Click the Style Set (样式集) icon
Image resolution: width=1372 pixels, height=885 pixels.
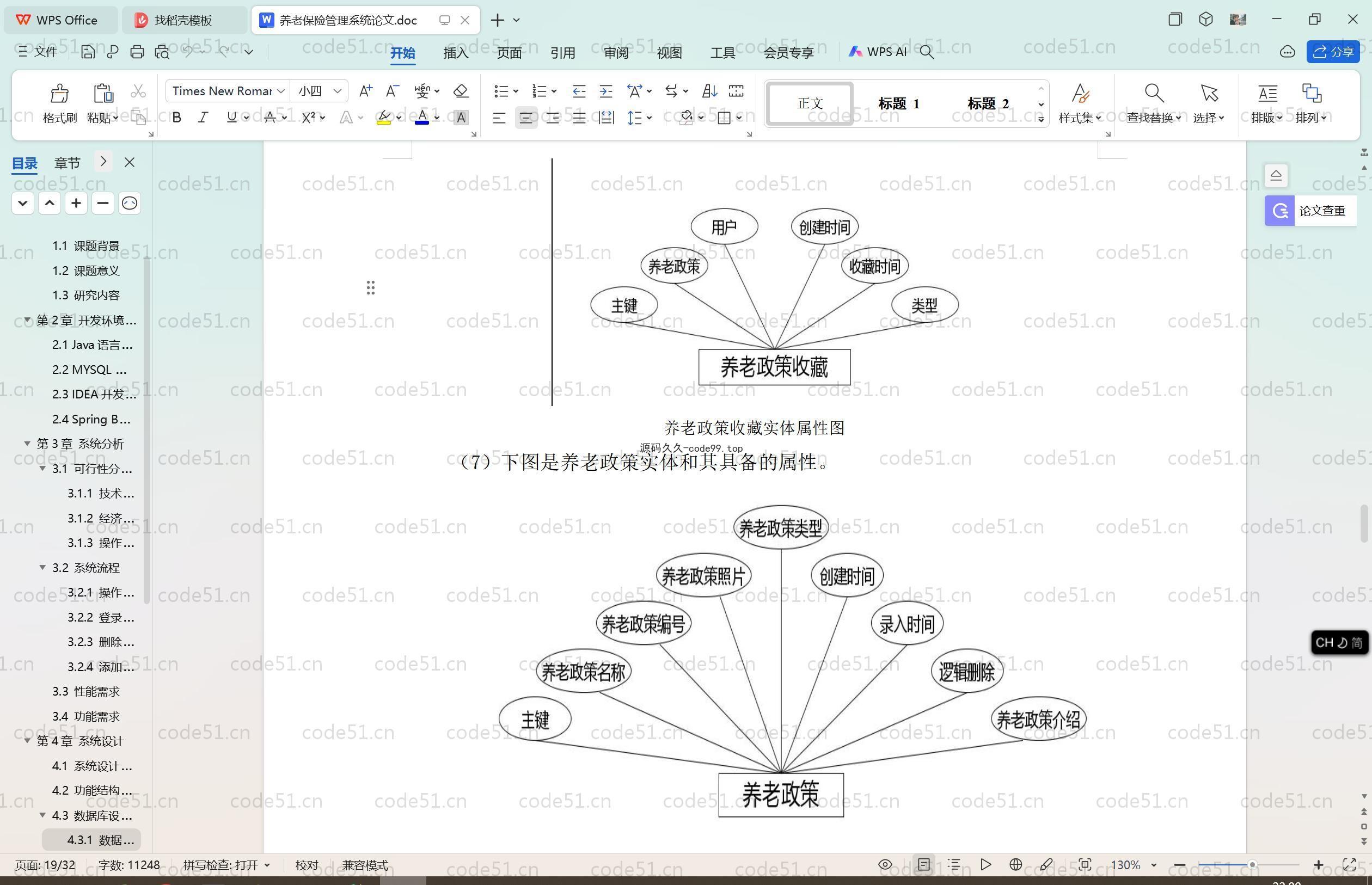1081,93
